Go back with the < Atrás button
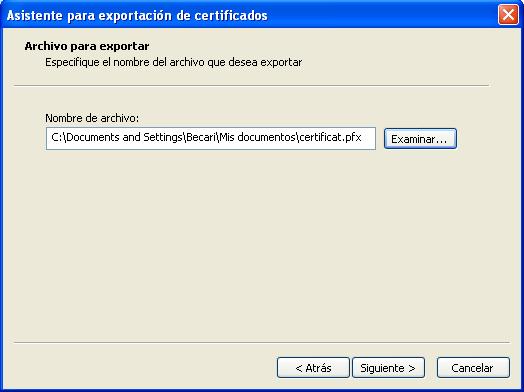524x392 pixels. pyautogui.click(x=313, y=368)
